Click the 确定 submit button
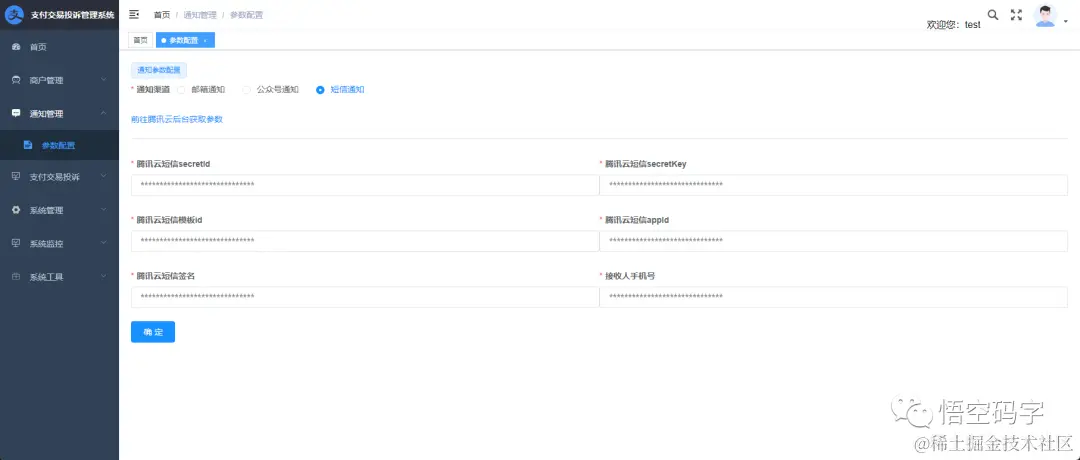This screenshot has height=460, width=1080. coord(153,332)
